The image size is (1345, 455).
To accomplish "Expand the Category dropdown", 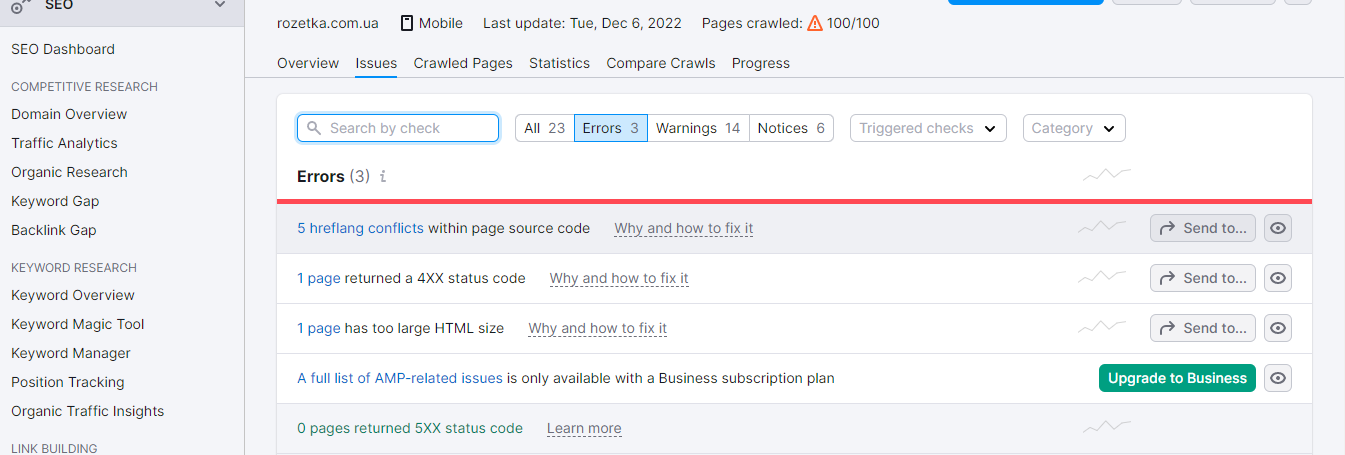I will 1074,128.
